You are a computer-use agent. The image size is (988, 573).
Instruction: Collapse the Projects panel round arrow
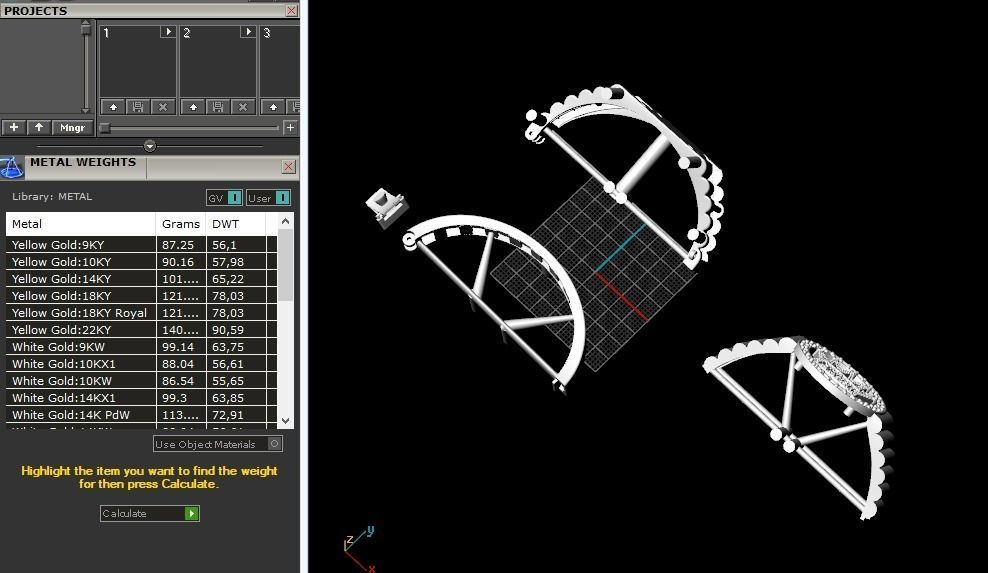click(150, 146)
